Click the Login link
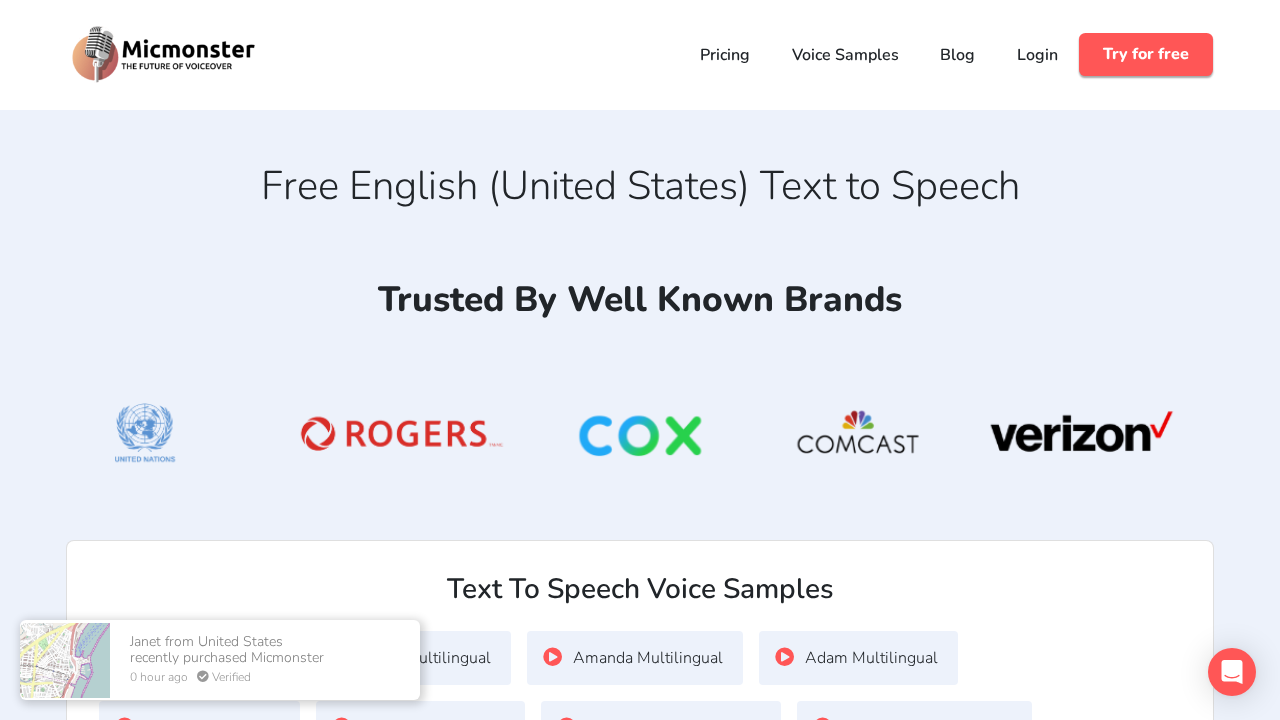The height and width of the screenshot is (720, 1280). 1037,55
